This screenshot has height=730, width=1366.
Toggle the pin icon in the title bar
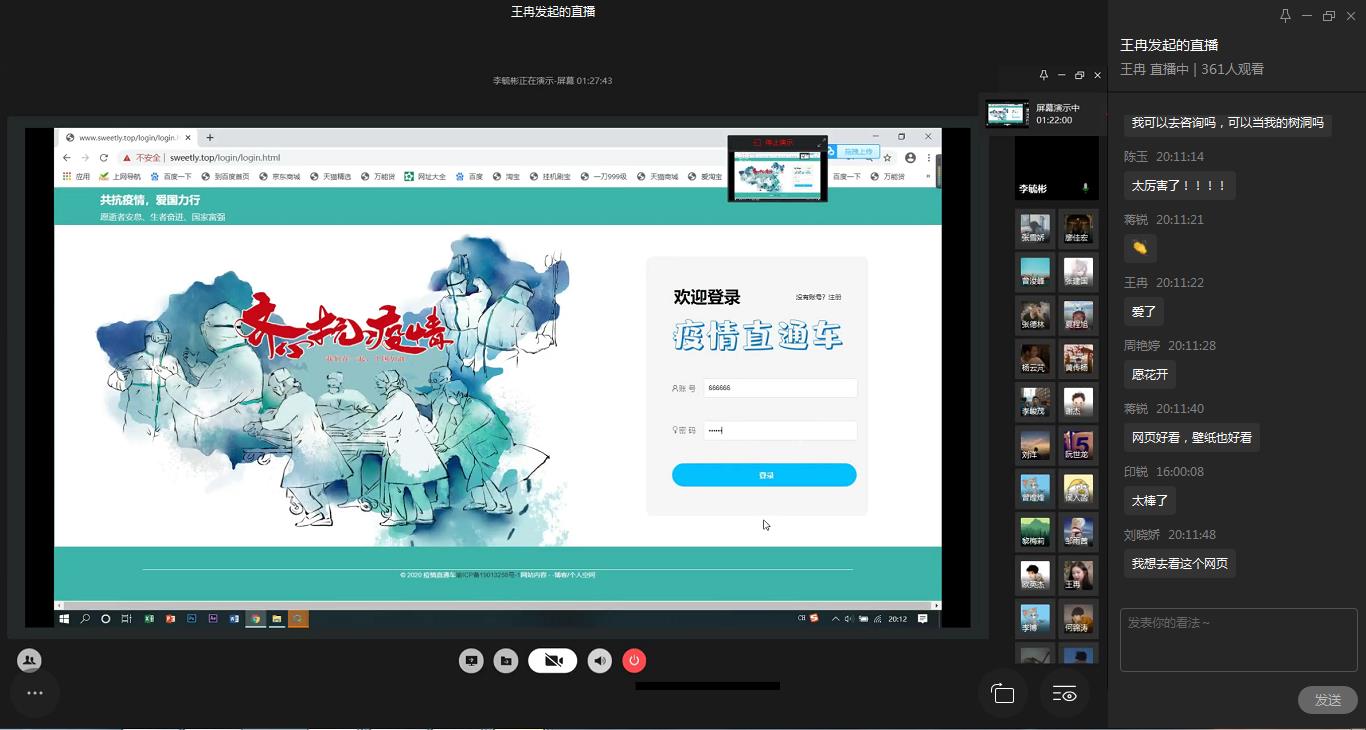tap(1285, 16)
